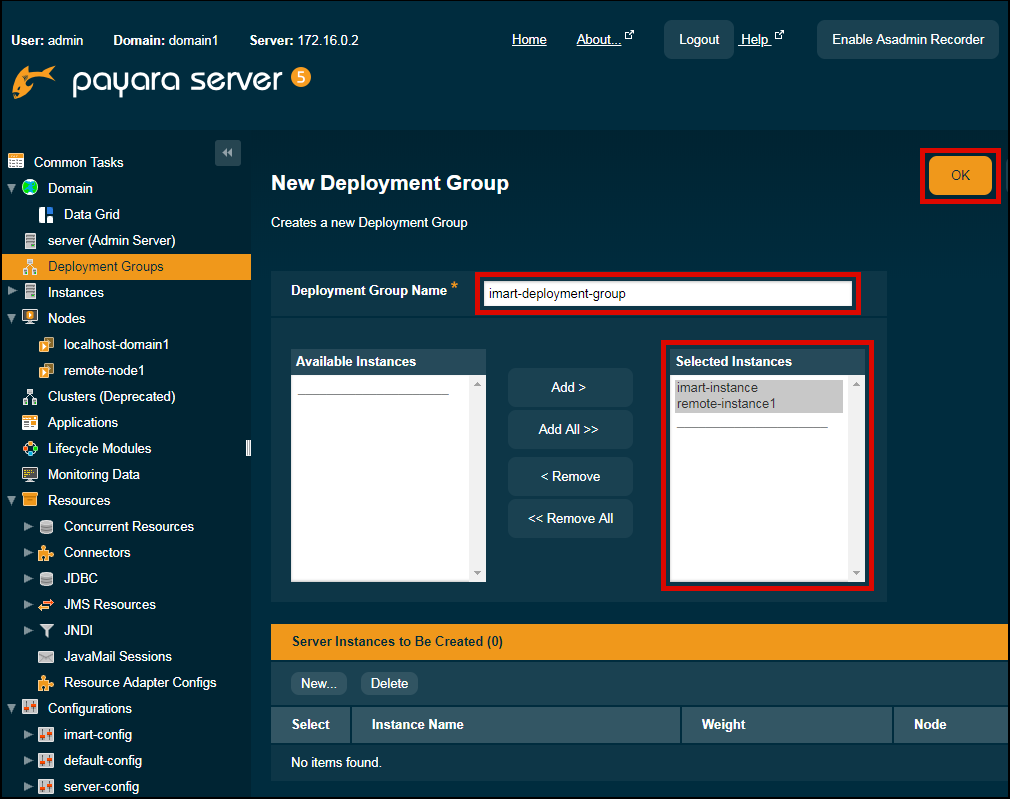This screenshot has width=1010, height=799.
Task: Click the Applications icon in tree
Action: click(x=30, y=422)
